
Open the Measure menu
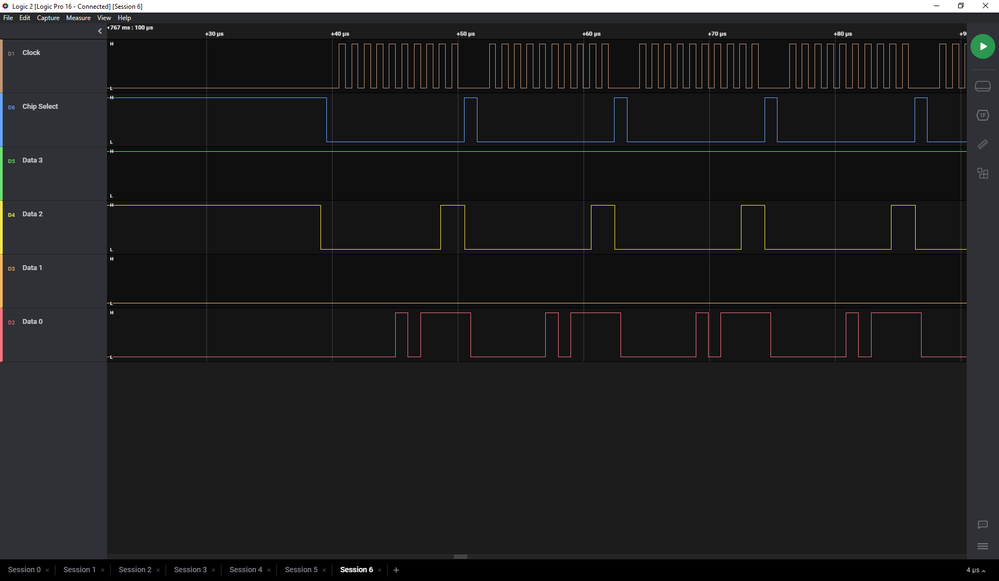(78, 18)
